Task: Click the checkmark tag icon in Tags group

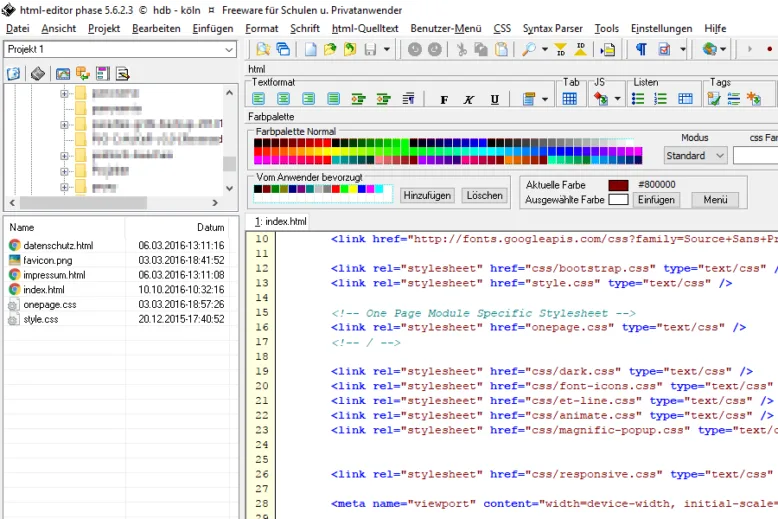Action: click(713, 99)
